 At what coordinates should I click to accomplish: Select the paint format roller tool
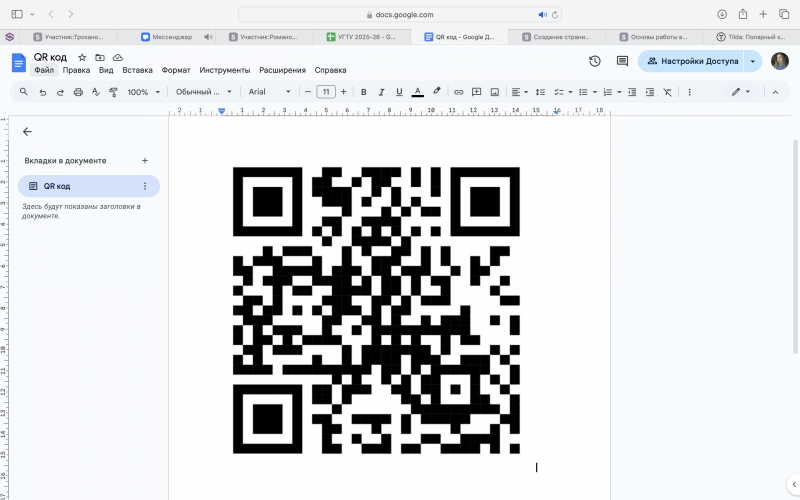click(113, 92)
